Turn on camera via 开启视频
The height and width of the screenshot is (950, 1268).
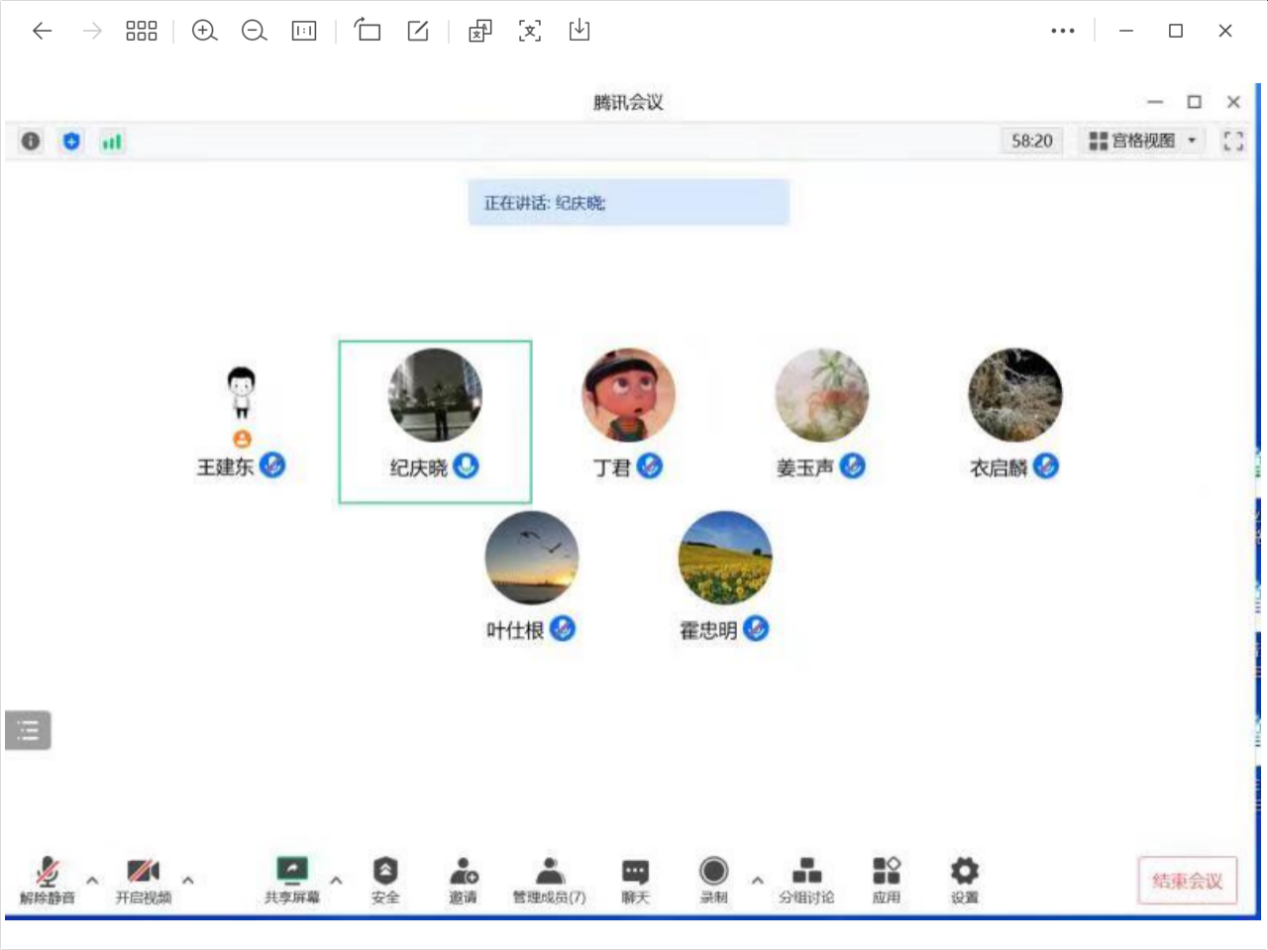pyautogui.click(x=143, y=872)
